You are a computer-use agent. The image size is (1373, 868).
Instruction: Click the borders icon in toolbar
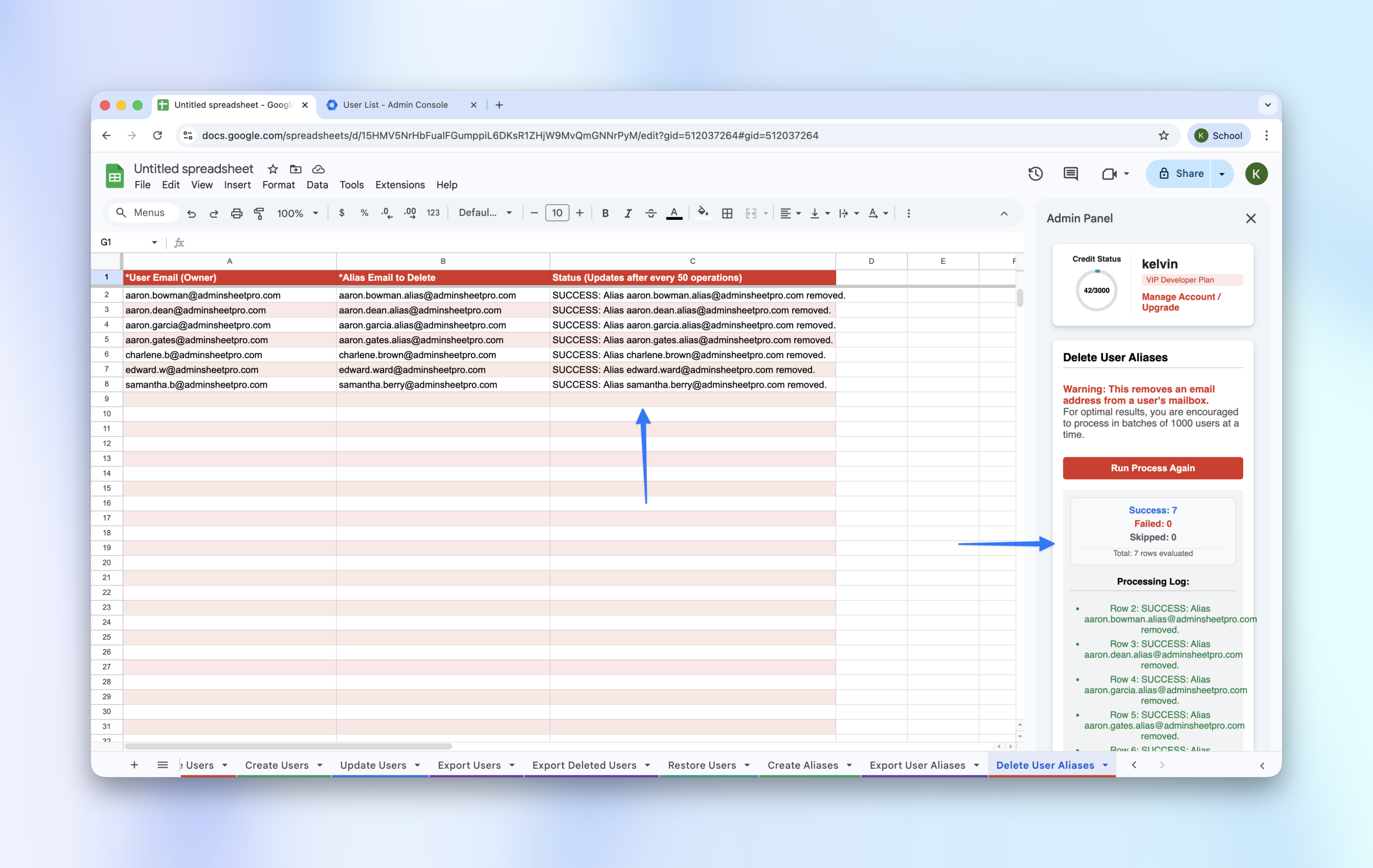click(726, 213)
